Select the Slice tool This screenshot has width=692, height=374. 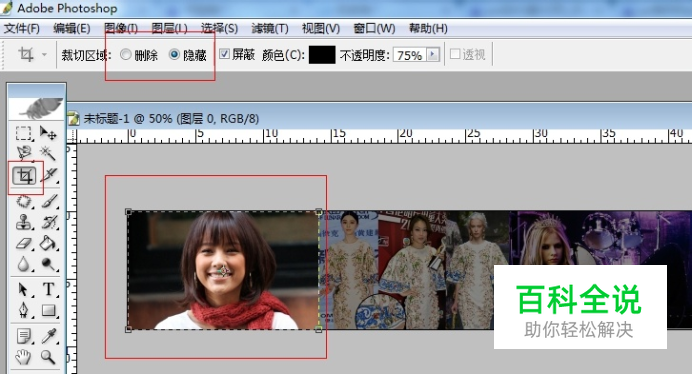click(x=49, y=176)
